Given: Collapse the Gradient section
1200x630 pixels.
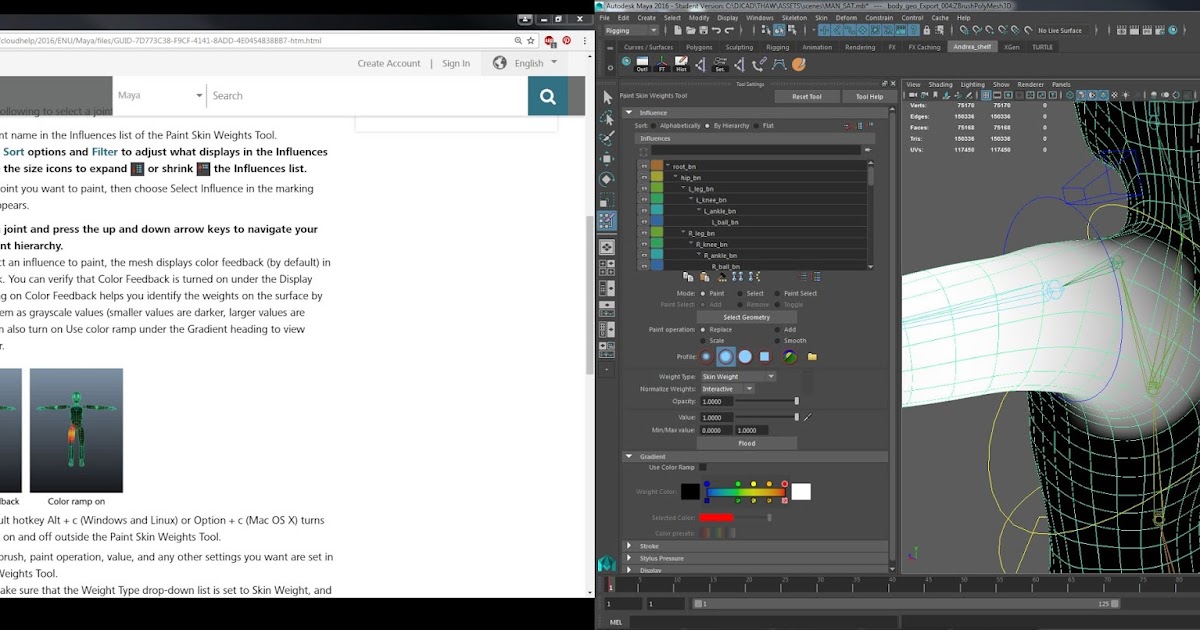Looking at the screenshot, I should [x=630, y=456].
